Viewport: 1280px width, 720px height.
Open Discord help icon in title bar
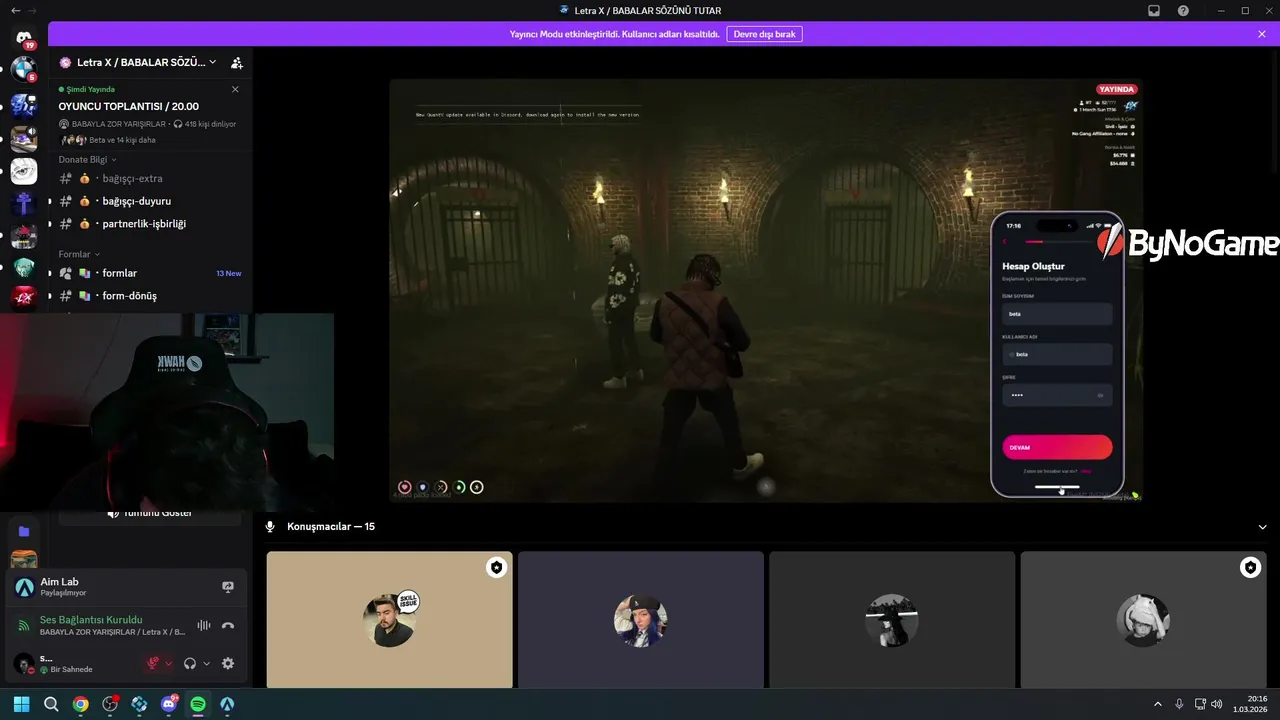(x=1183, y=10)
